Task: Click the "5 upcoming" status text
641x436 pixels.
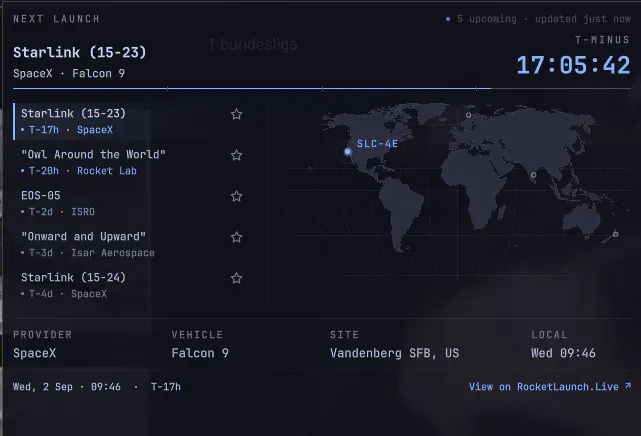Action: point(486,19)
